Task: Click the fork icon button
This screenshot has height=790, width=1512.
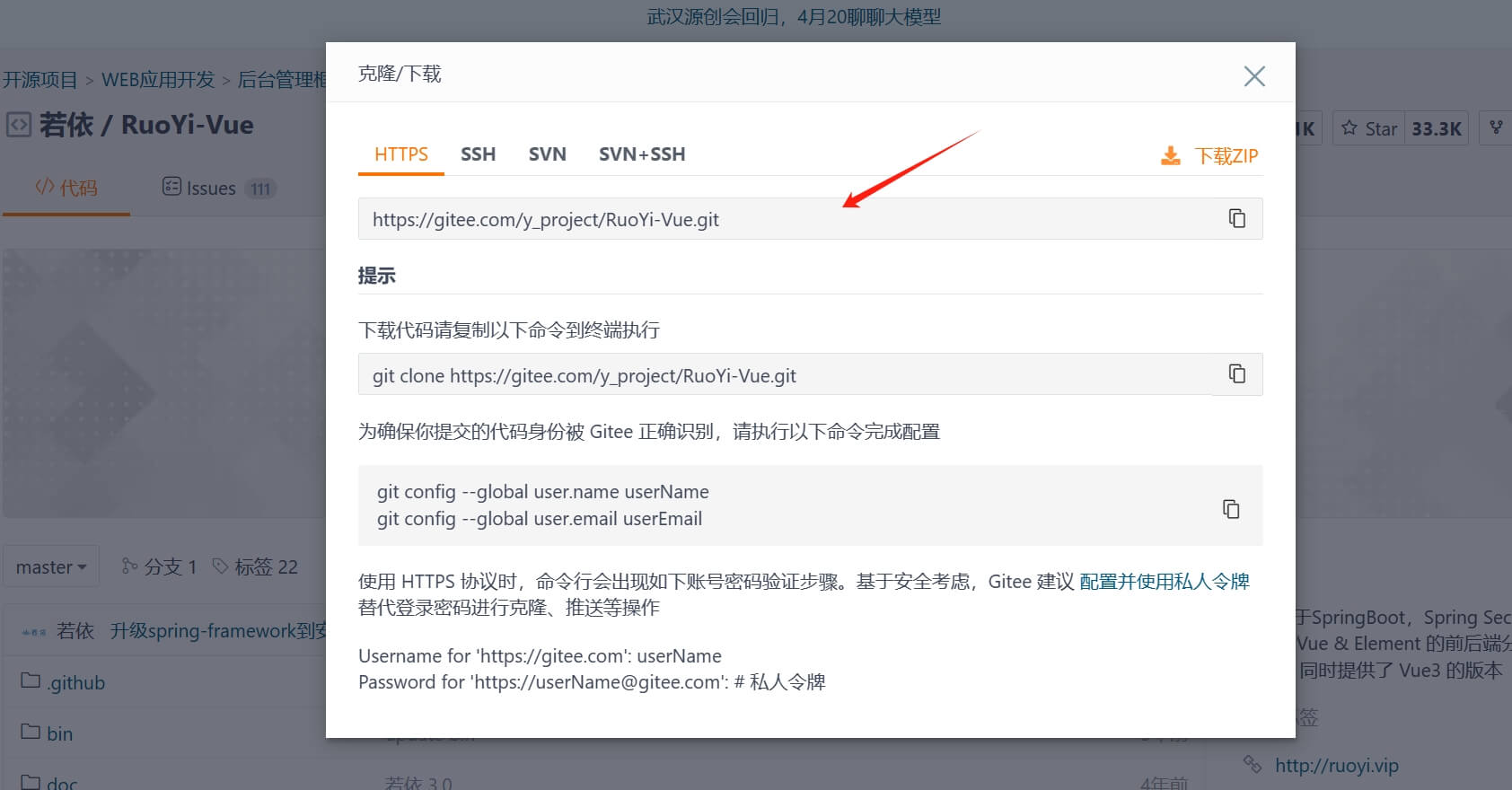Action: coord(1496,127)
